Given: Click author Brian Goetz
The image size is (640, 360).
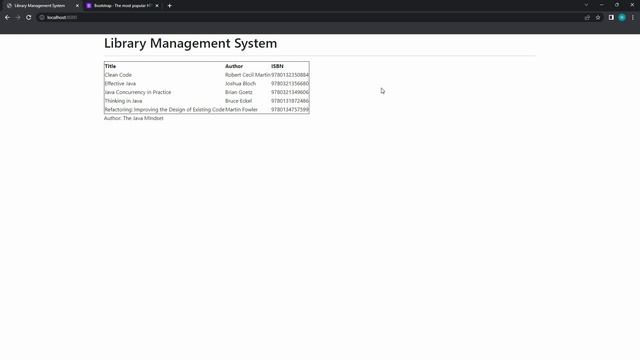Looking at the screenshot, I should pyautogui.click(x=239, y=92).
